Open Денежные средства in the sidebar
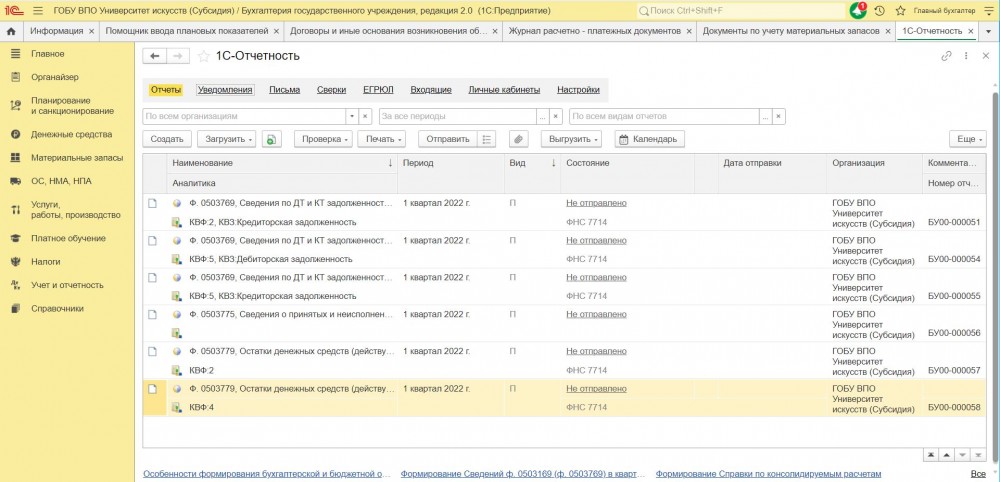The height and width of the screenshot is (482, 1000). click(71, 134)
